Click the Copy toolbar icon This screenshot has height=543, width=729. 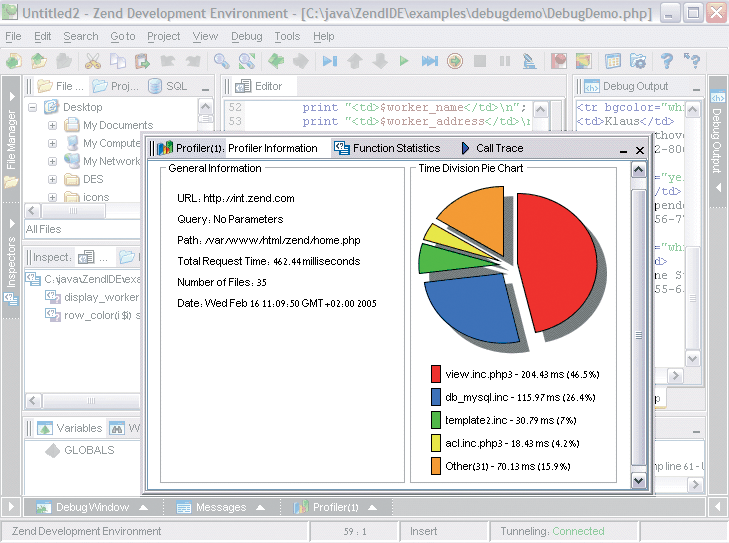pyautogui.click(x=118, y=61)
